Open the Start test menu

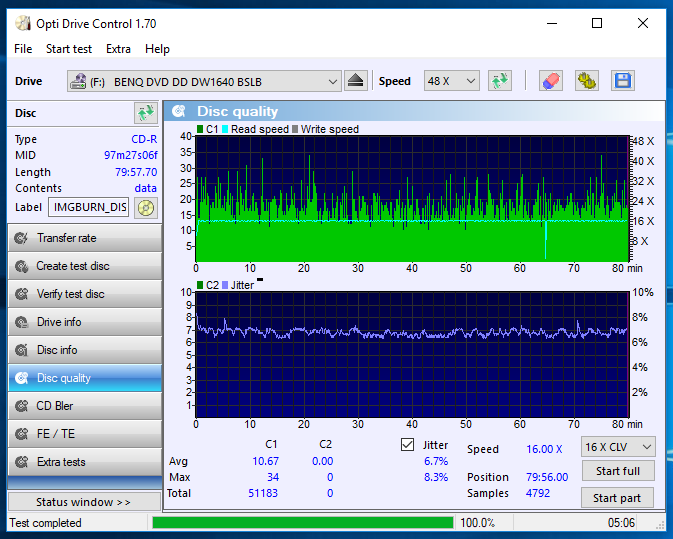69,49
